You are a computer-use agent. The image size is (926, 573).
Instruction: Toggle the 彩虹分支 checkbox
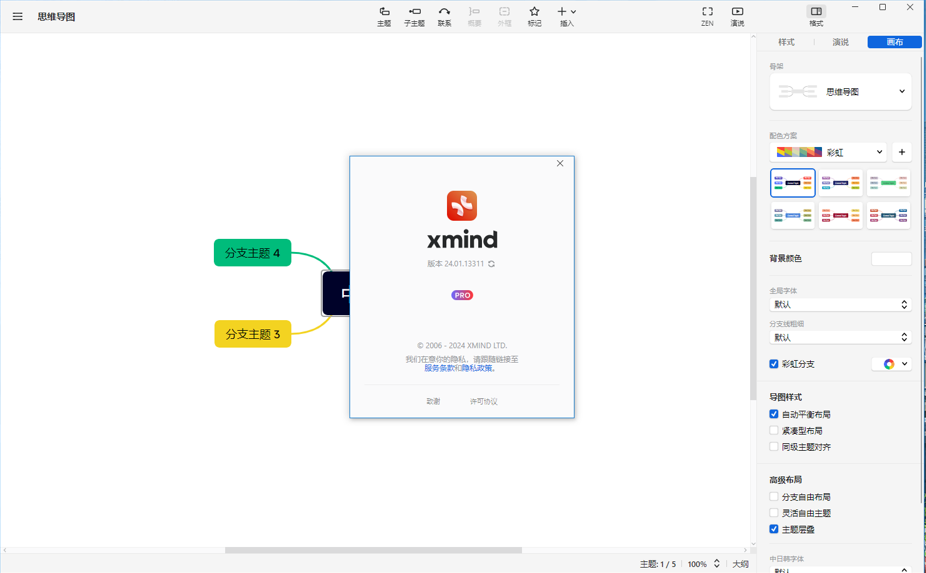774,364
